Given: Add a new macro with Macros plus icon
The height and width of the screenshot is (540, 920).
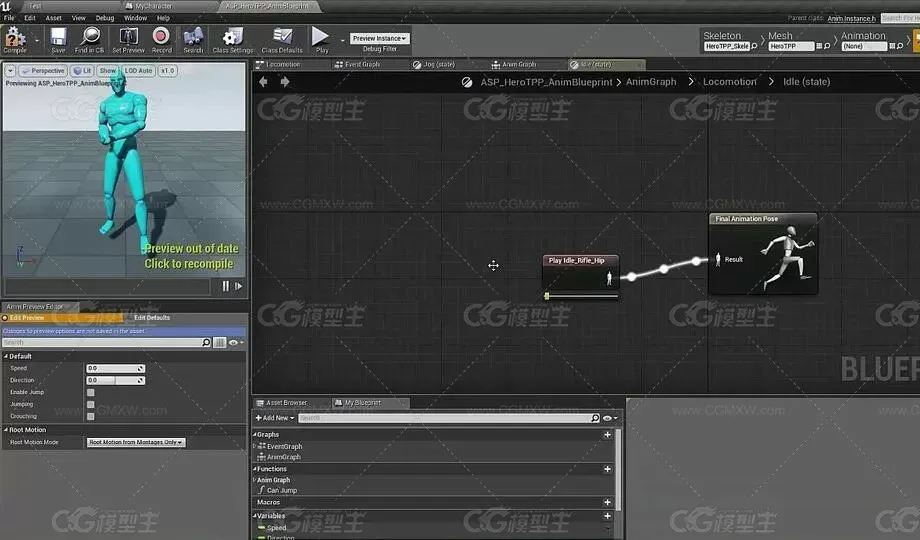Looking at the screenshot, I should [607, 502].
